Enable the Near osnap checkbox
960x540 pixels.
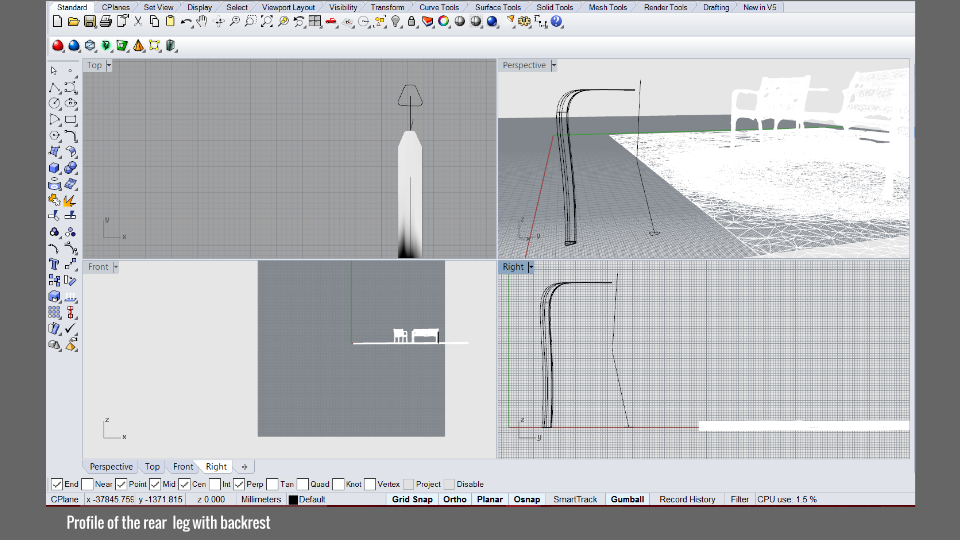(x=89, y=484)
